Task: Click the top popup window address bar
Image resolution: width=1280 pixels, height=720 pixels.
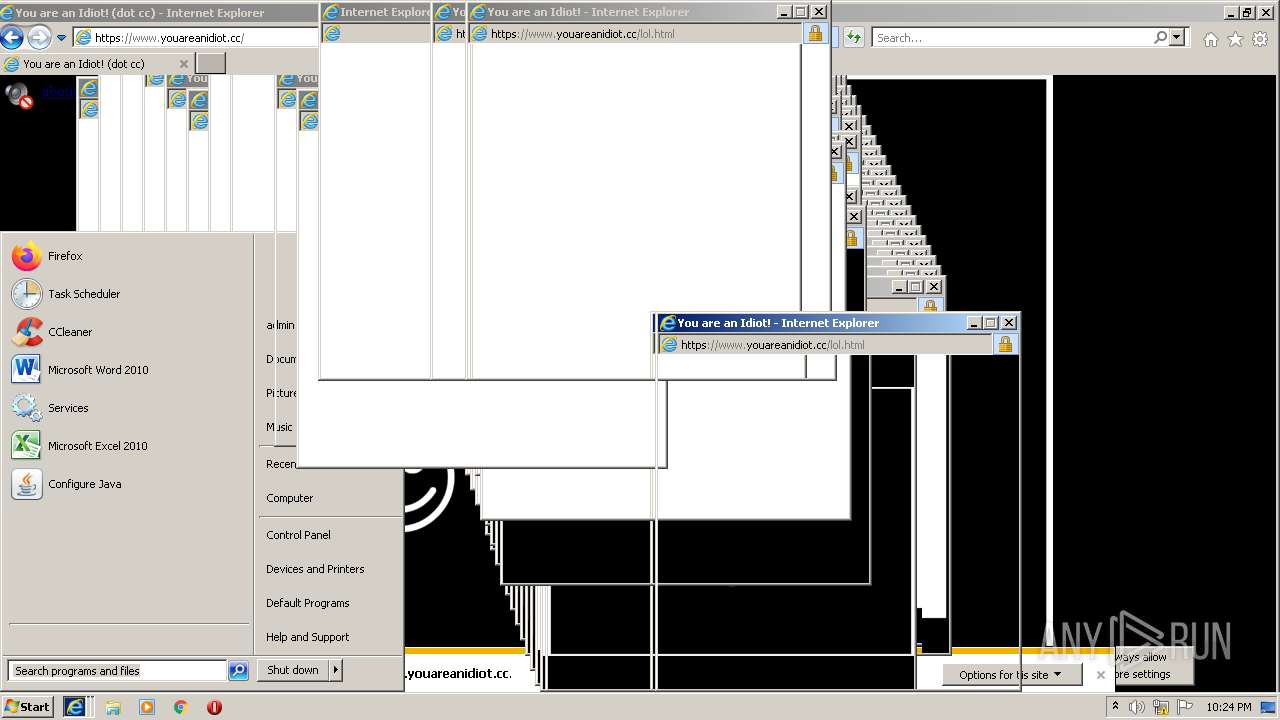Action: pos(636,34)
